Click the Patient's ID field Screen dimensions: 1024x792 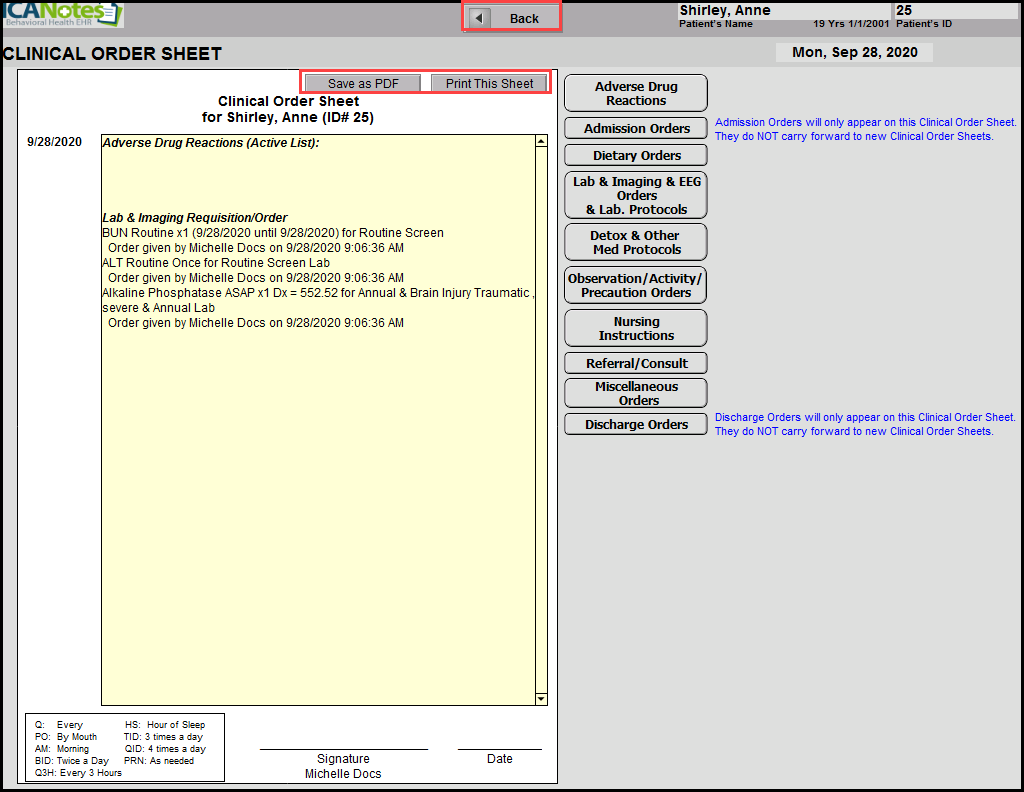pos(955,11)
